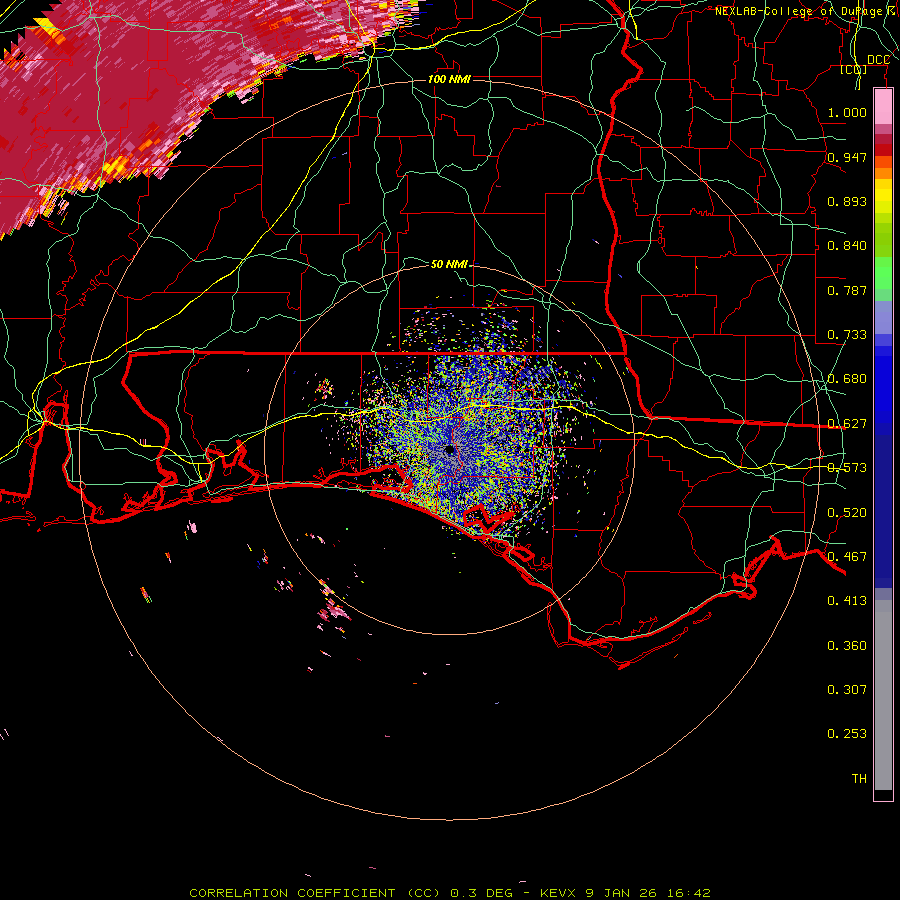Click the 0.947 legend value
Image resolution: width=900 pixels, height=900 pixels.
(847, 157)
